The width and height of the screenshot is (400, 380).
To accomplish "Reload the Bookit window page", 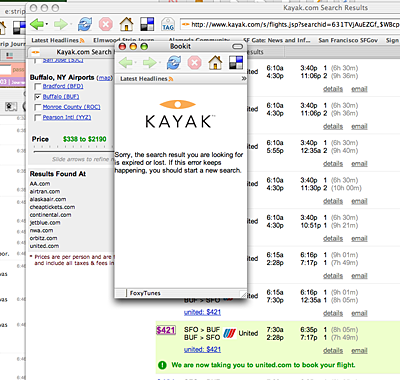I will (x=174, y=62).
